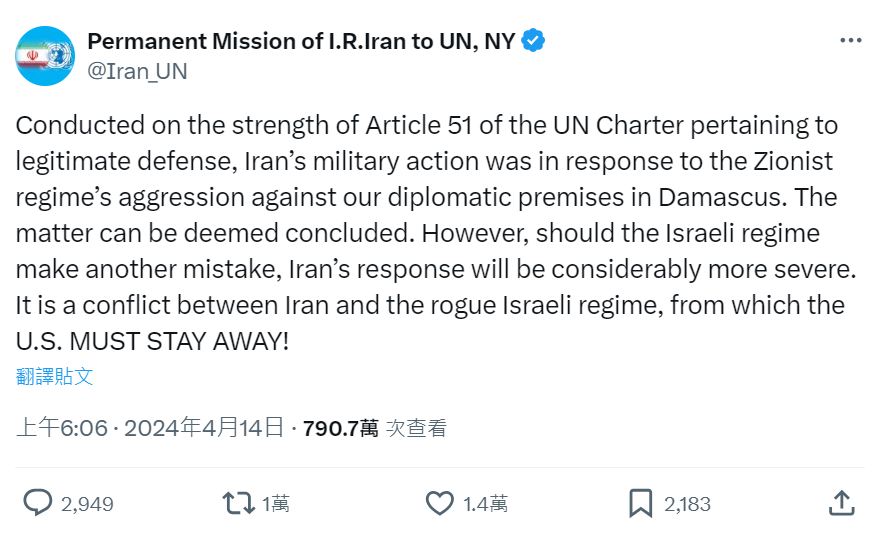This screenshot has height=533, width=877.
Task: Like the post with the heart icon
Action: 440,503
